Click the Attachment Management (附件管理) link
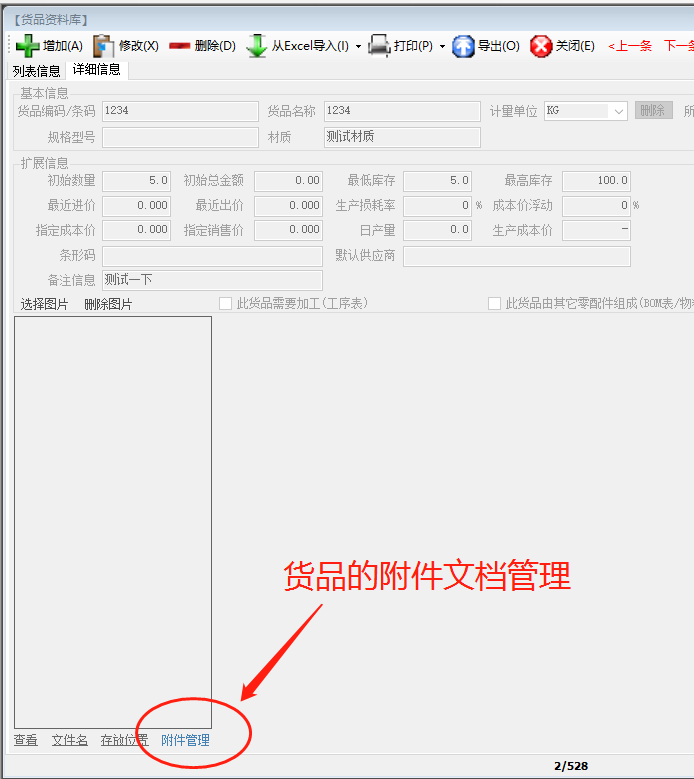Screen dimensions: 694x779 pyautogui.click(x=185, y=740)
